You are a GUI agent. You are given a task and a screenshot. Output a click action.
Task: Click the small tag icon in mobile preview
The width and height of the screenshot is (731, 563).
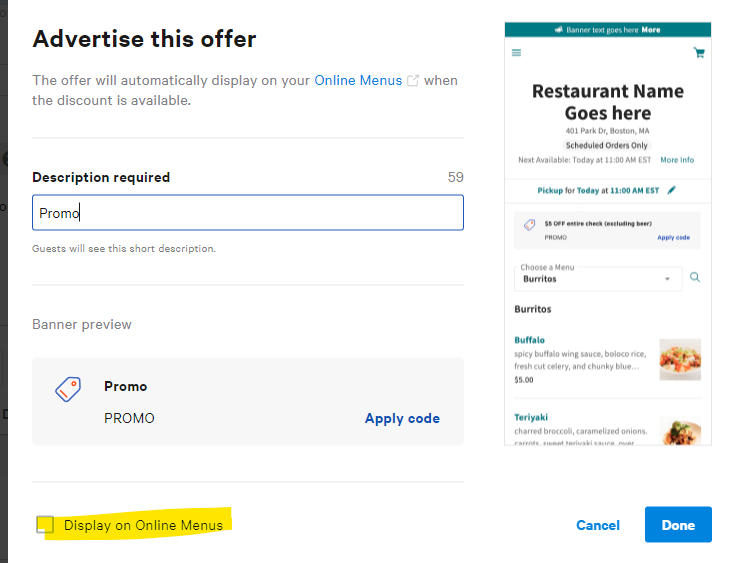click(529, 225)
